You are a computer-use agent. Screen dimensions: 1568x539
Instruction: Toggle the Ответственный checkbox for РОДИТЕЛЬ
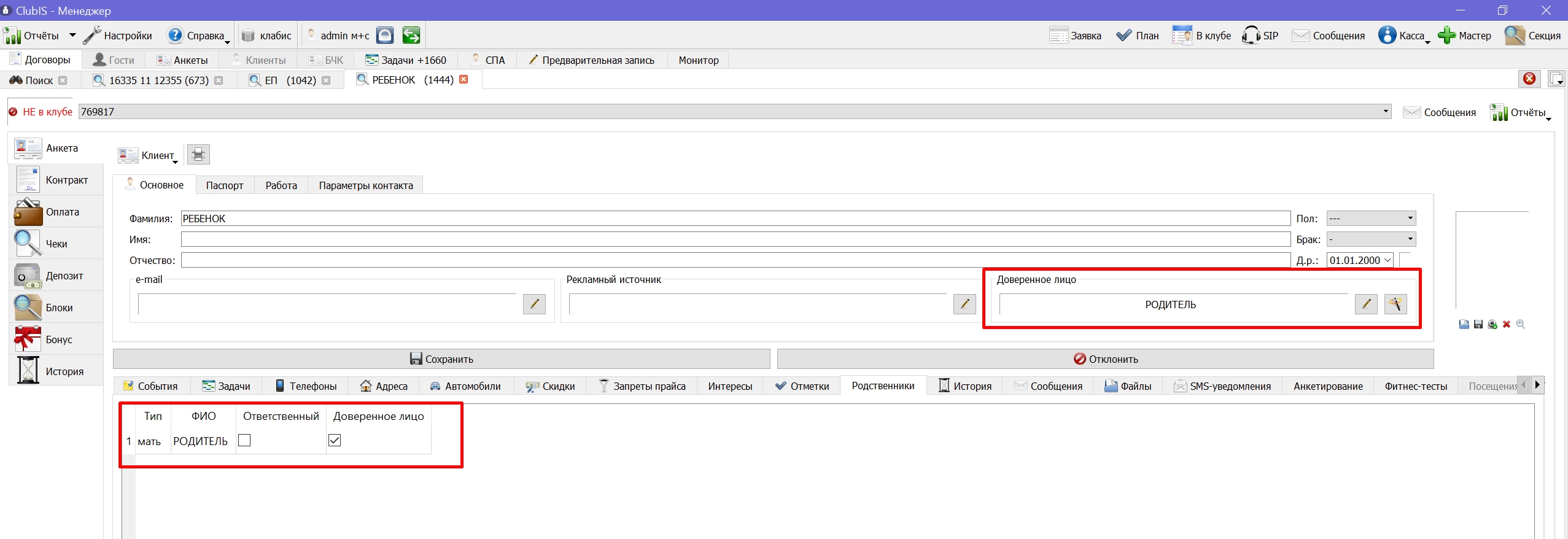pos(244,440)
